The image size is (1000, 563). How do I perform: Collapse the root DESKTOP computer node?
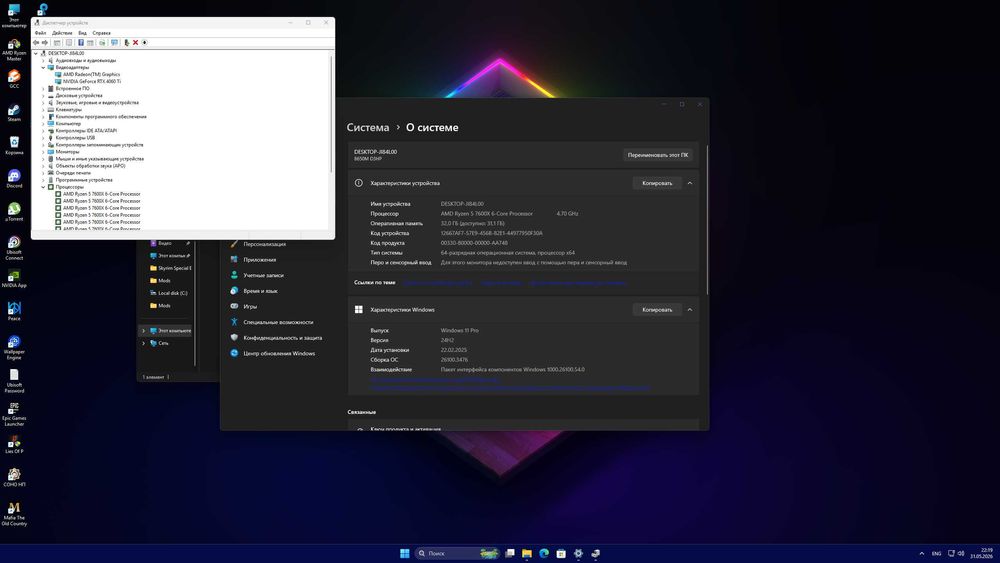point(36,54)
